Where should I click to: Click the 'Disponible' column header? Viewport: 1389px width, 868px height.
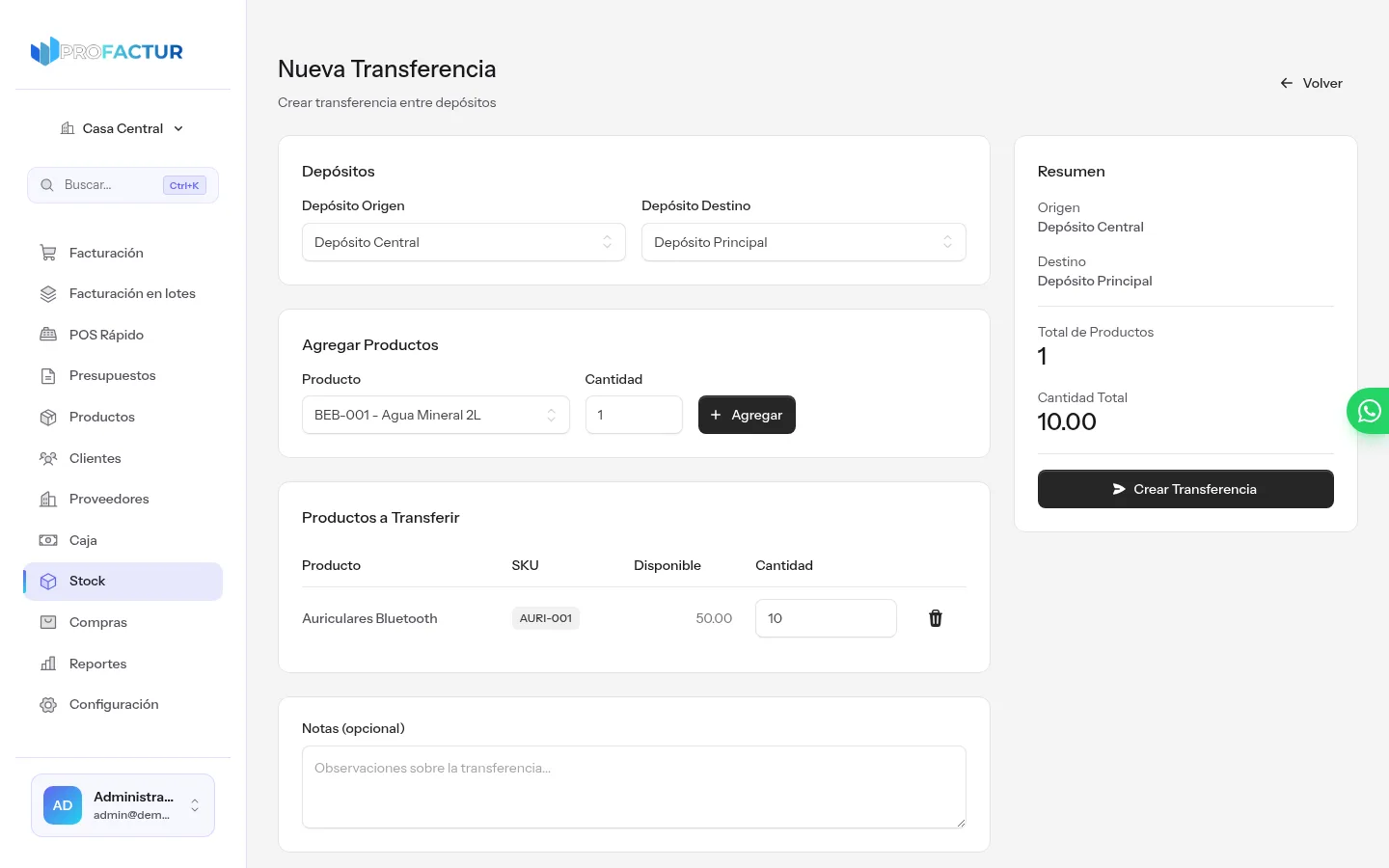click(x=667, y=565)
